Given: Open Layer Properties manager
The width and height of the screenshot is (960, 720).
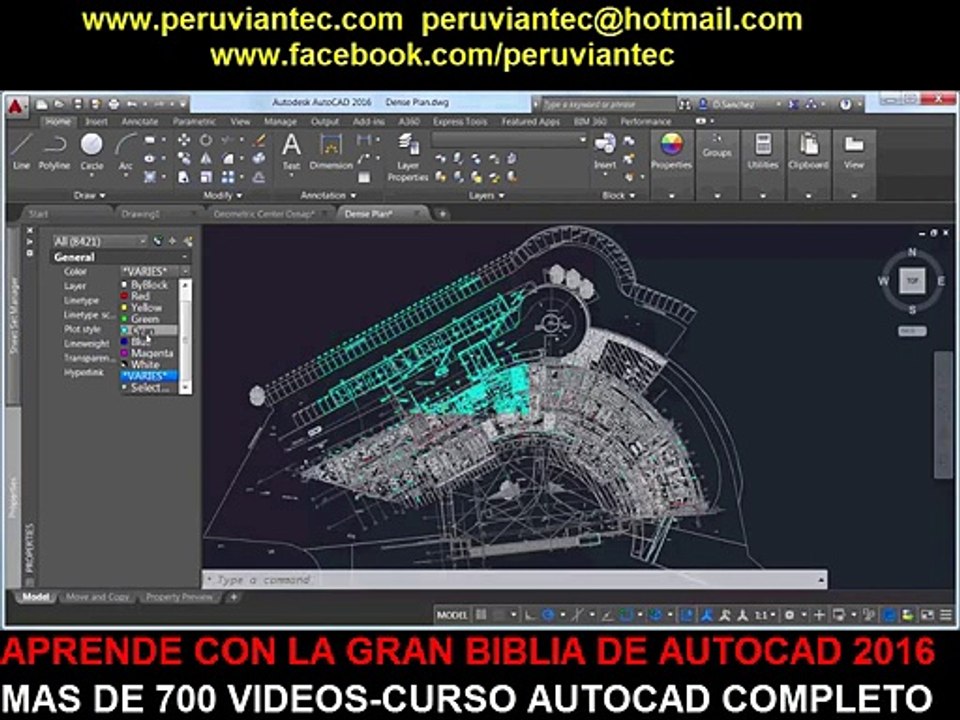Looking at the screenshot, I should pos(408,157).
